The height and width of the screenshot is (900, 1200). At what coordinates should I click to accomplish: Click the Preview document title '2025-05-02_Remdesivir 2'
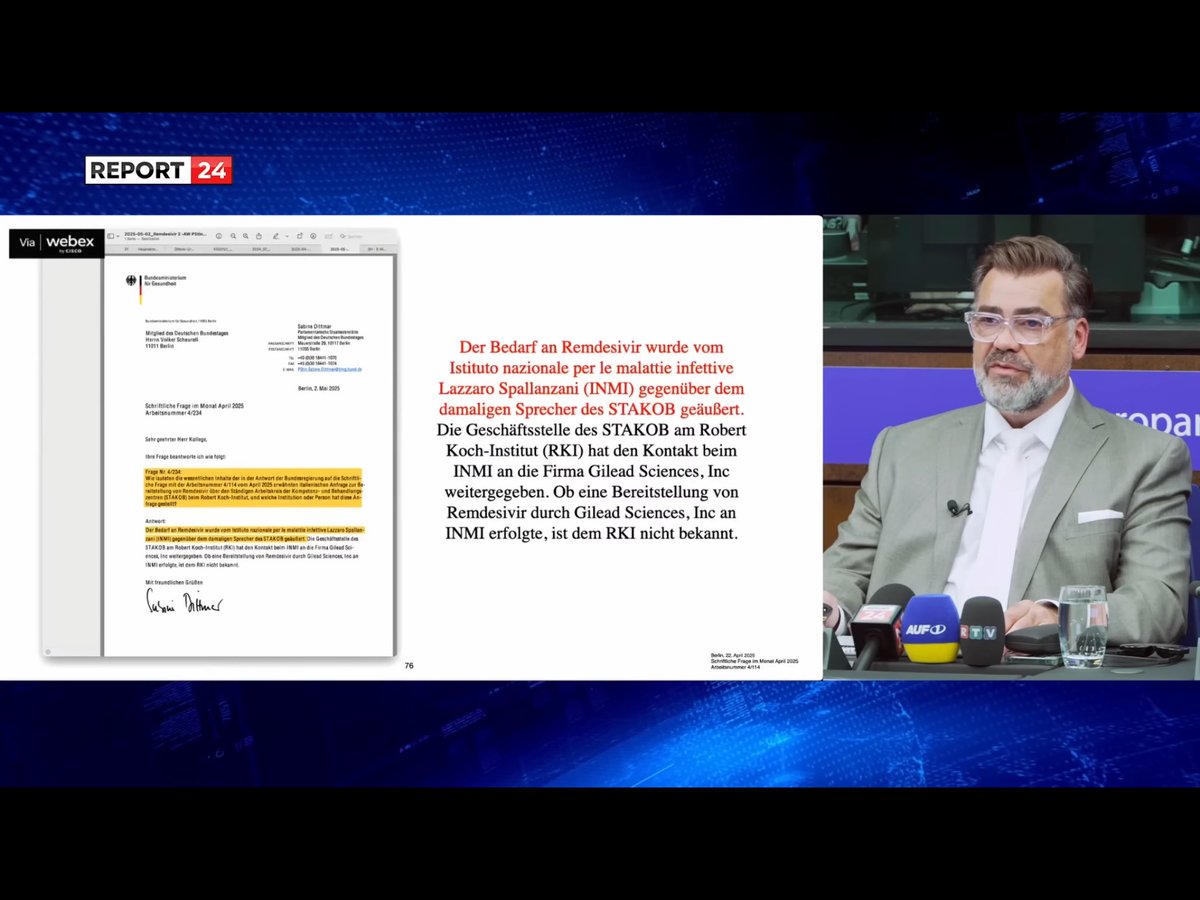(164, 234)
